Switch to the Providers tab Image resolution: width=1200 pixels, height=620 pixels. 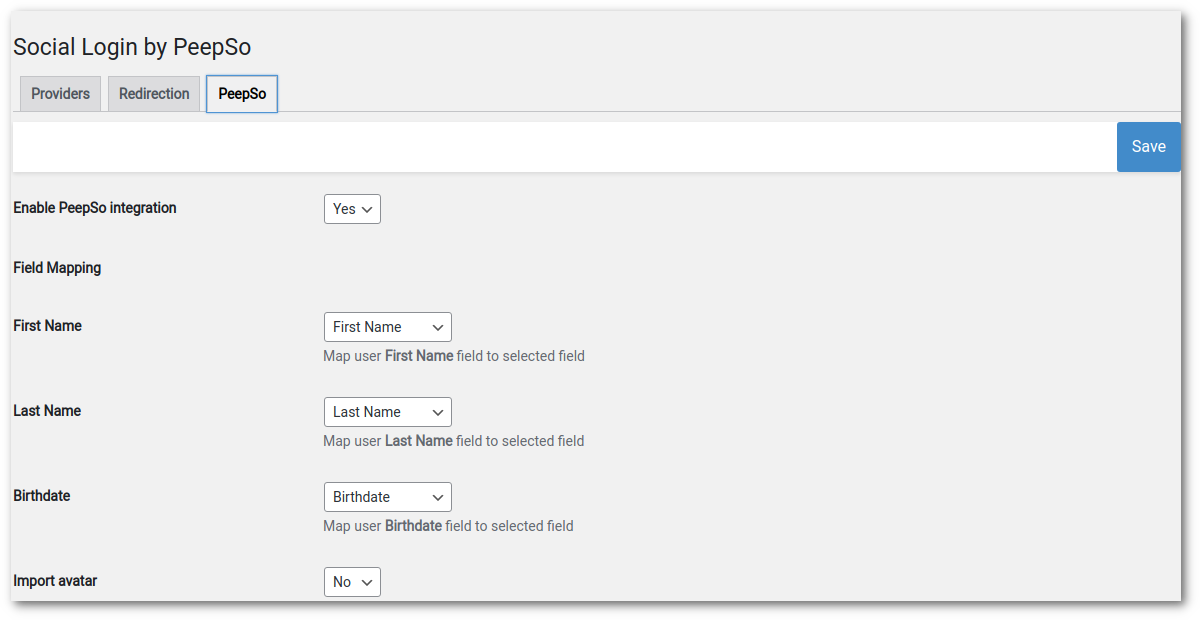point(60,94)
